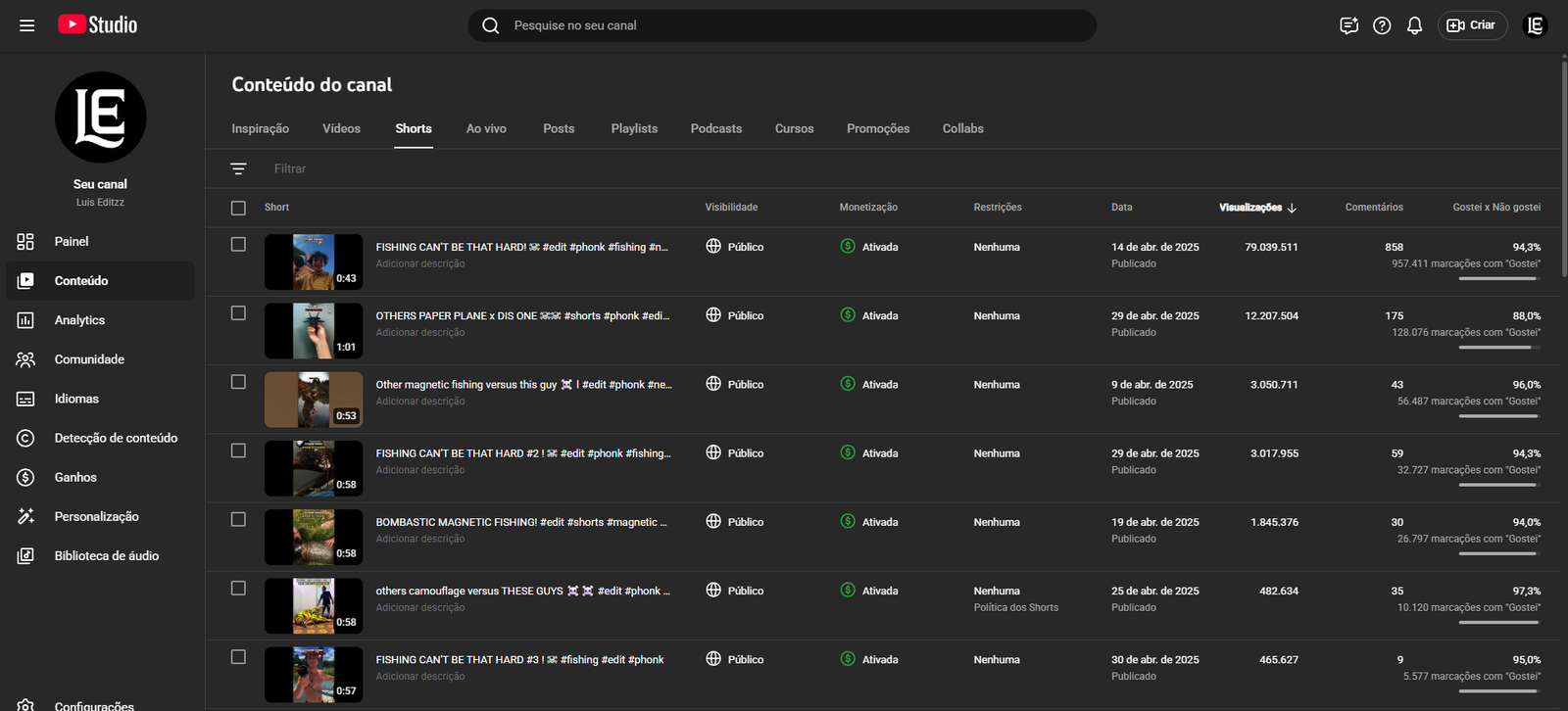Open the send feedback icon

1348,25
